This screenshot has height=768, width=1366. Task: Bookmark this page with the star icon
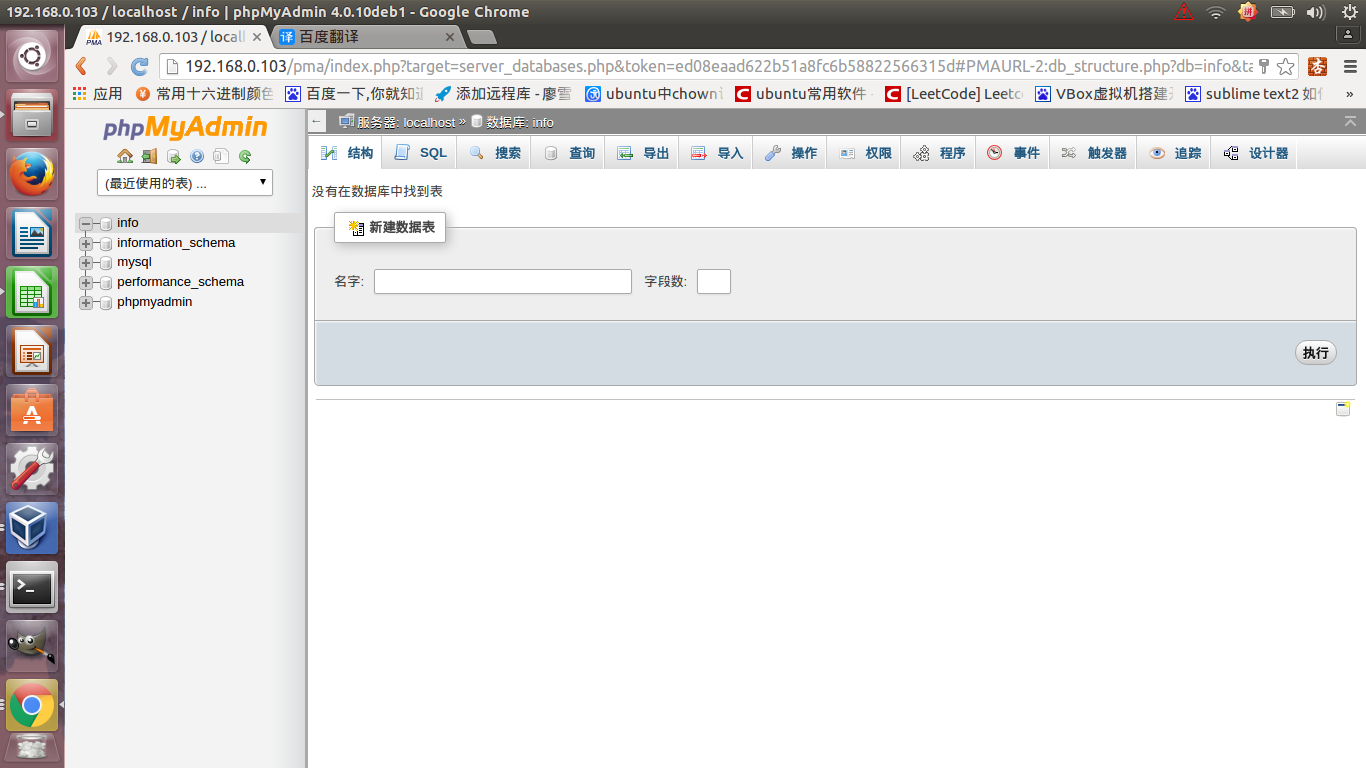tap(1286, 66)
